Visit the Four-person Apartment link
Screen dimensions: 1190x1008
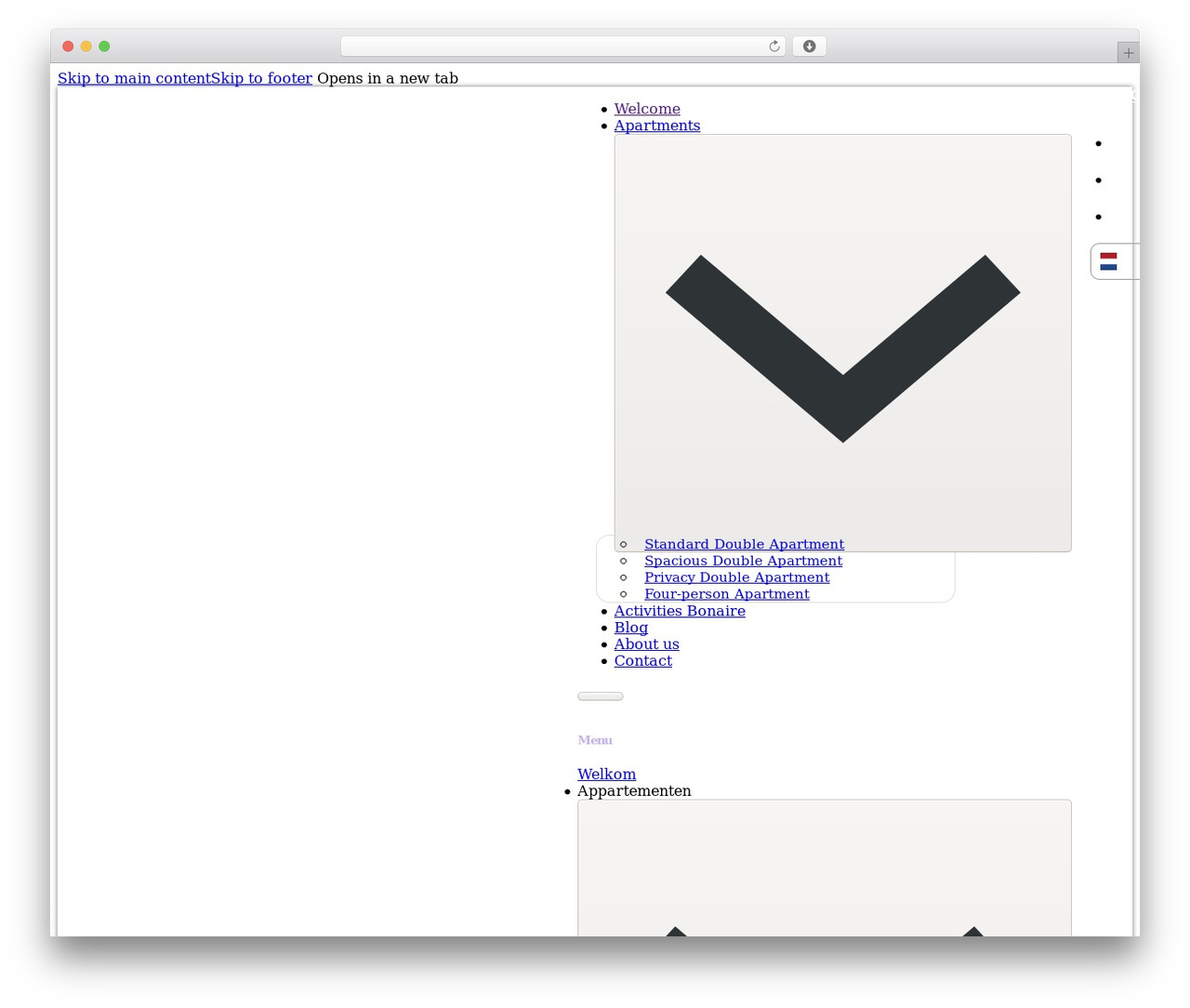(x=726, y=594)
